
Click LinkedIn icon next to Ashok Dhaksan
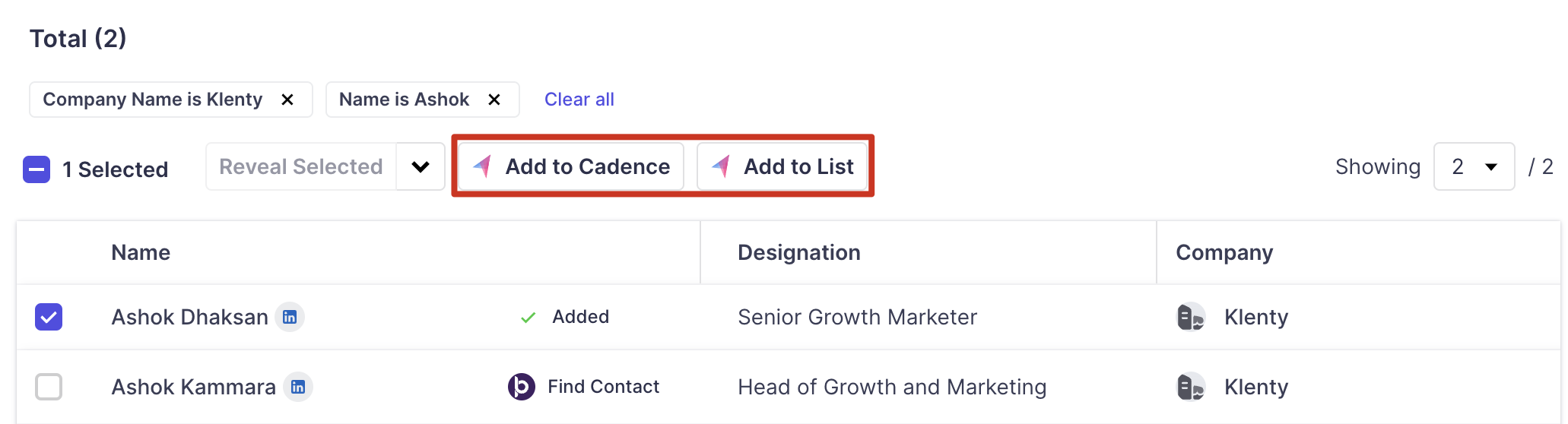[290, 317]
